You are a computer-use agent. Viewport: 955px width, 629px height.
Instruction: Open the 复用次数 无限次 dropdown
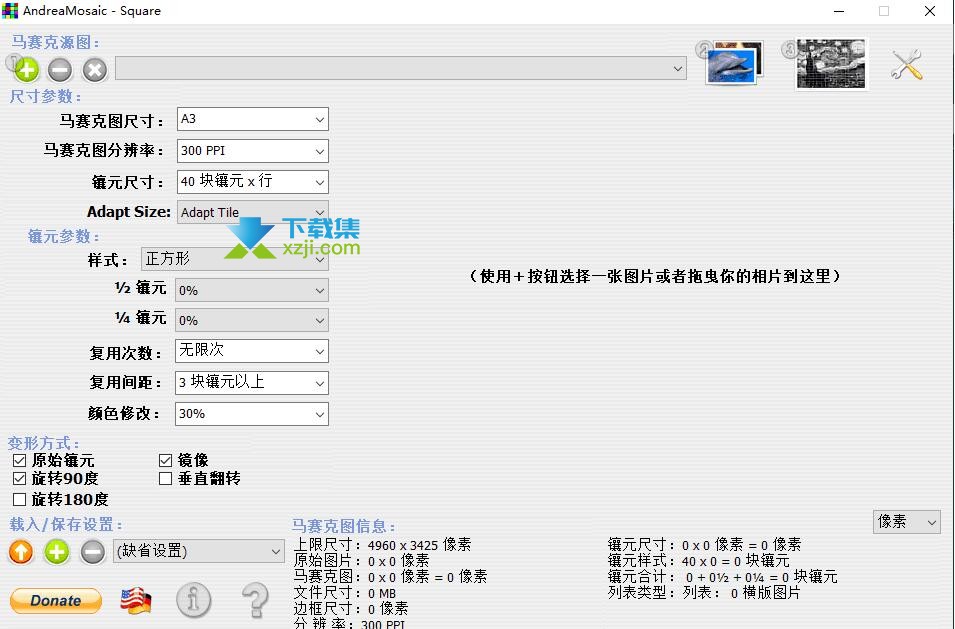tap(252, 351)
